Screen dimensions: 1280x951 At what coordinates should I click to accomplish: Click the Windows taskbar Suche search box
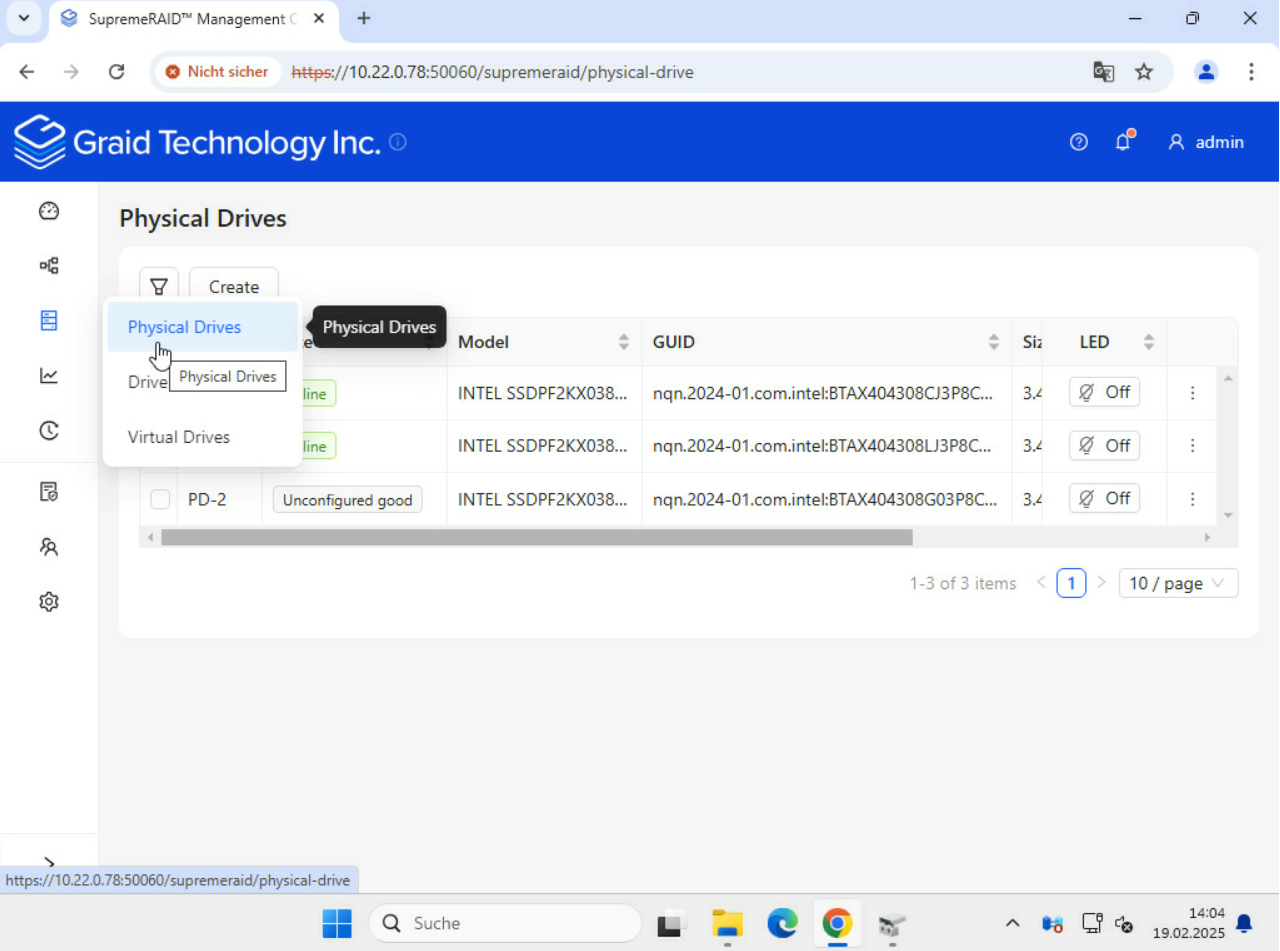(505, 923)
